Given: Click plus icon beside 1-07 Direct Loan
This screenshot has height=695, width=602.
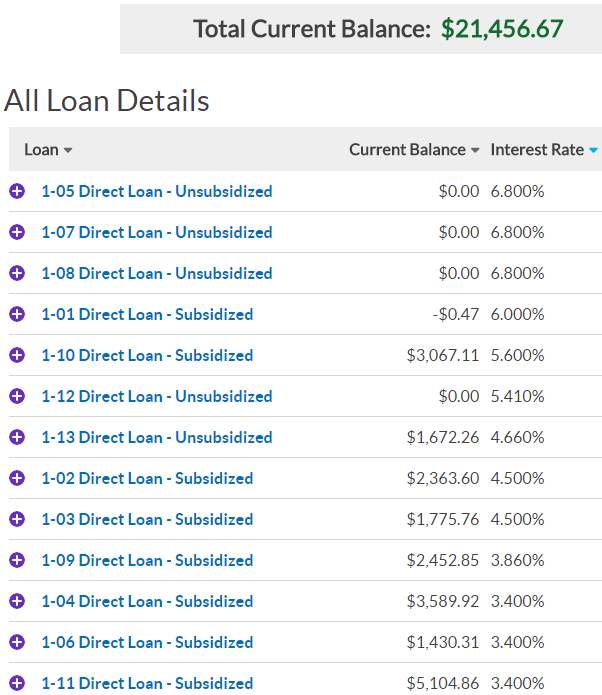Looking at the screenshot, I should tap(16, 232).
